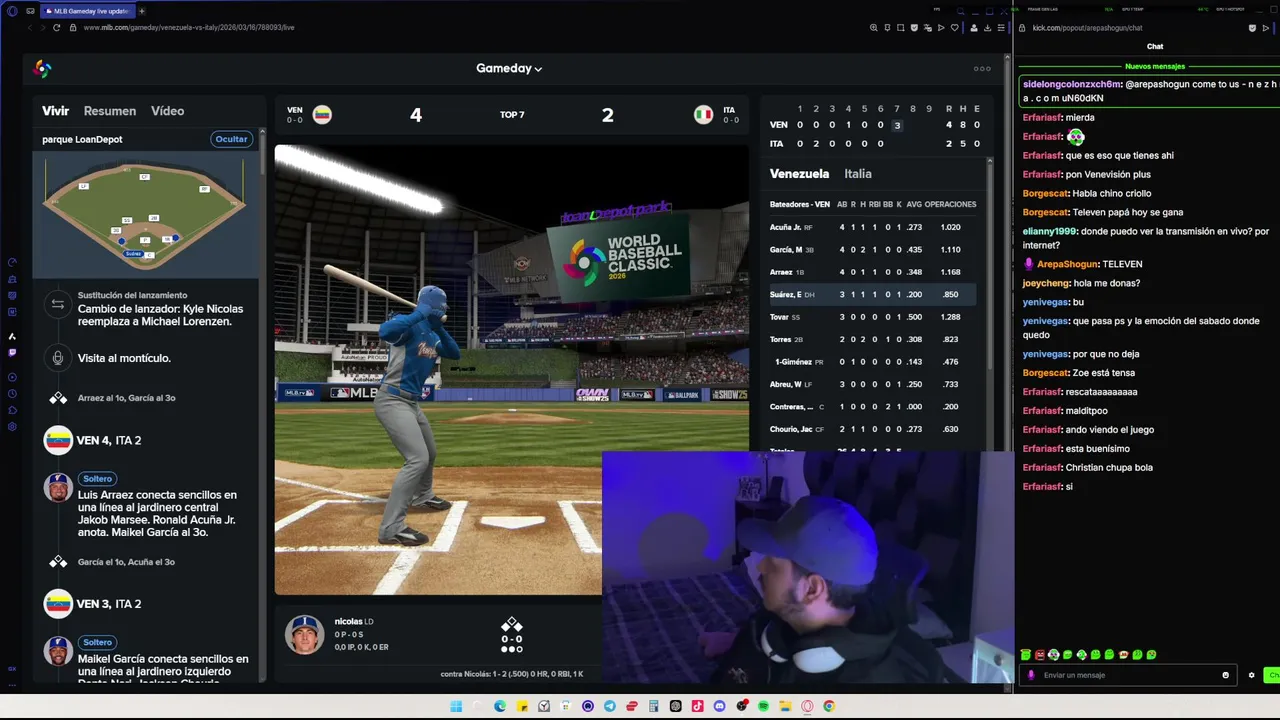The image size is (1280, 720).
Task: Click García, M in the batters table
Action: (x=786, y=250)
